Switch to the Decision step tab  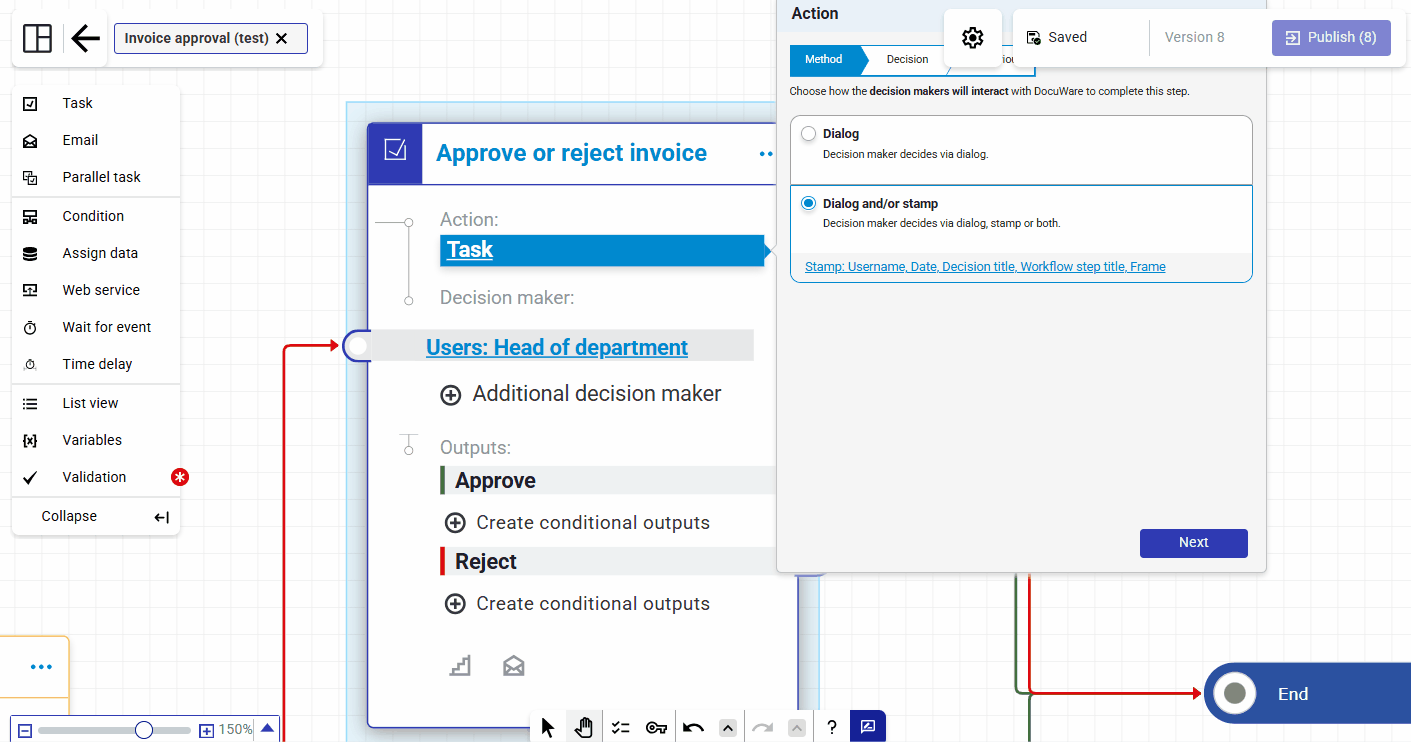(907, 60)
